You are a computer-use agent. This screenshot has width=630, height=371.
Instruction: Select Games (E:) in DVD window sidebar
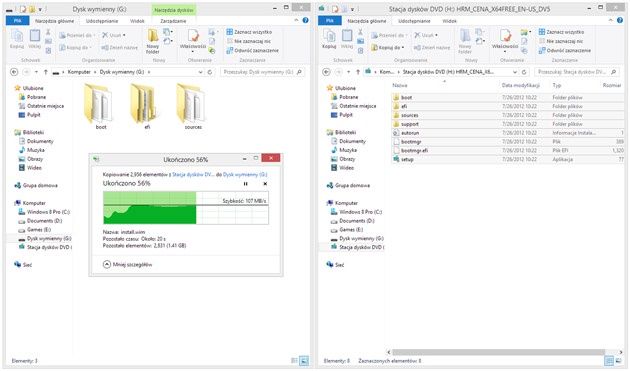pyautogui.click(x=347, y=230)
